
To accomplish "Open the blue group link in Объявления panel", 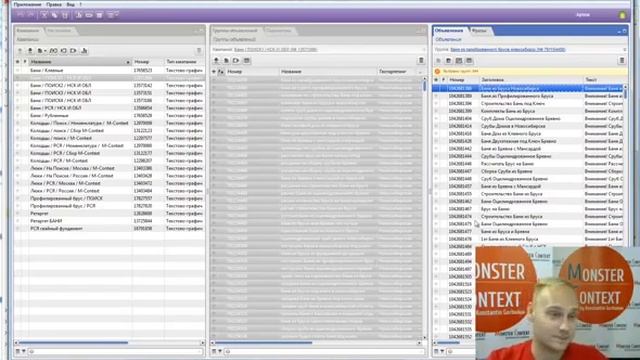I will pyautogui.click(x=508, y=49).
